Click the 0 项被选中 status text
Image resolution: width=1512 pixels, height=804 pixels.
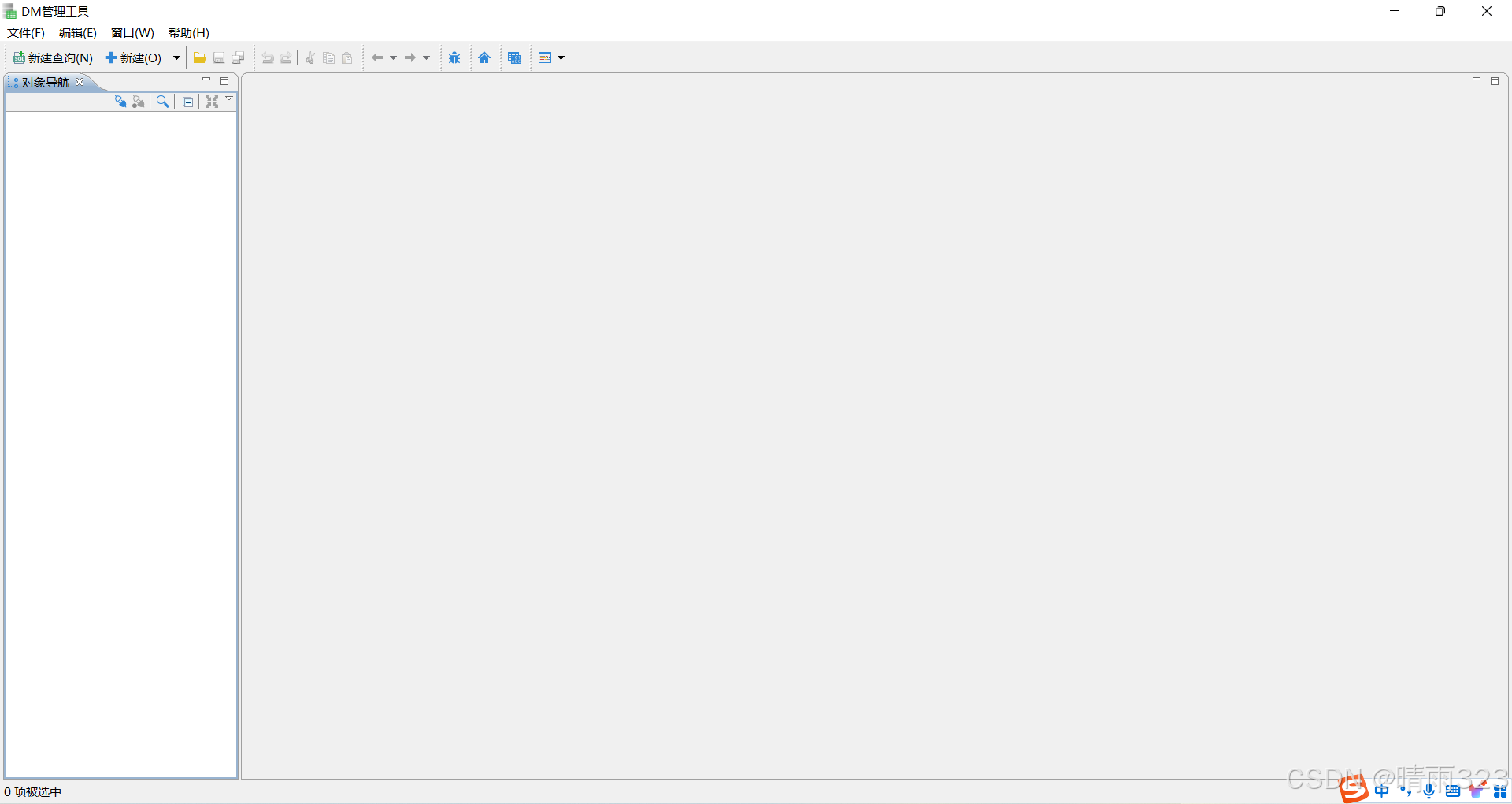pos(33,791)
